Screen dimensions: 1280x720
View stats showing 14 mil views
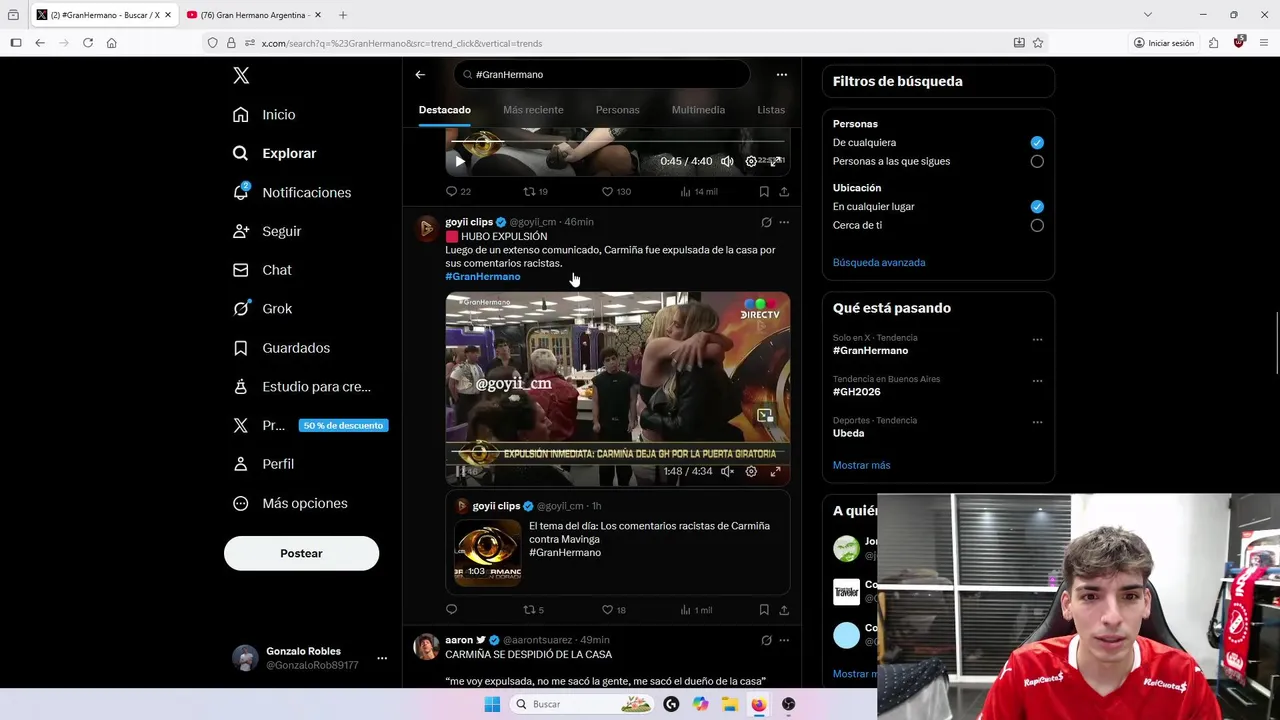coord(698,191)
